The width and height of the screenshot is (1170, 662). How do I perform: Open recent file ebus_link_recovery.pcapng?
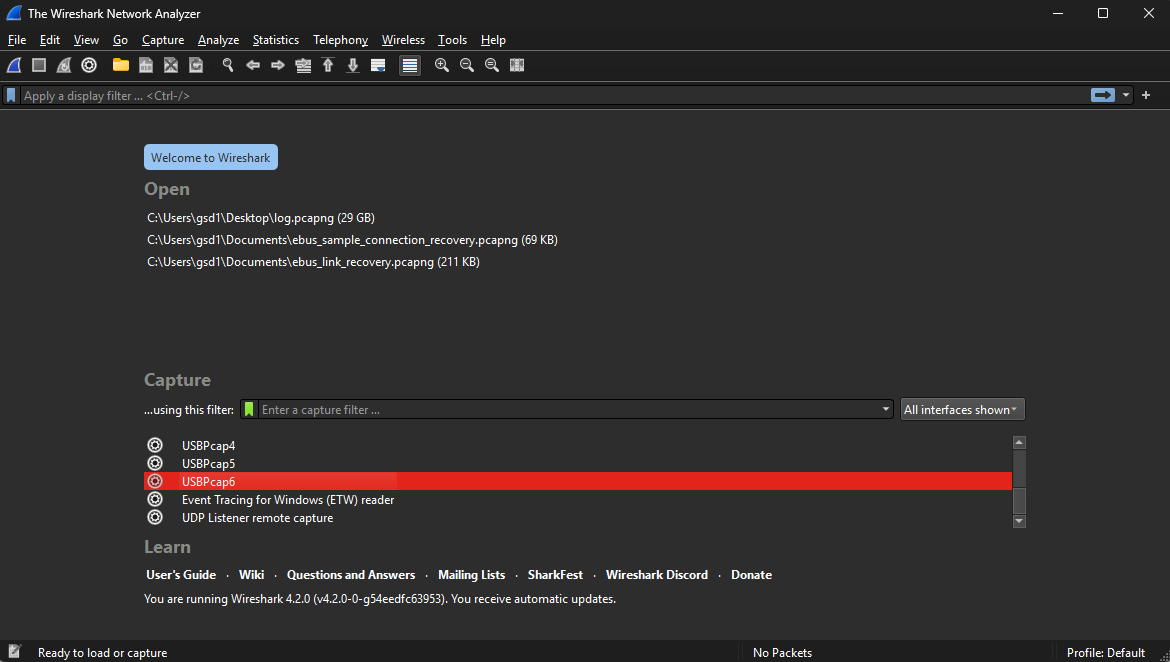pyautogui.click(x=313, y=262)
